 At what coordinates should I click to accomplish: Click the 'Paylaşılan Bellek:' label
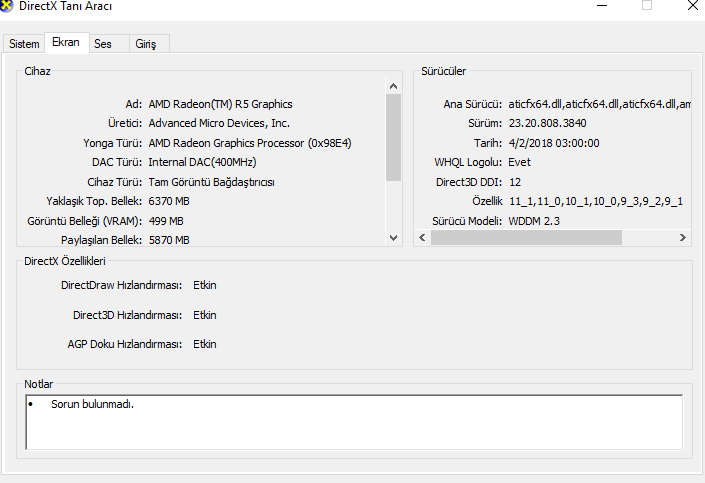tap(102, 240)
